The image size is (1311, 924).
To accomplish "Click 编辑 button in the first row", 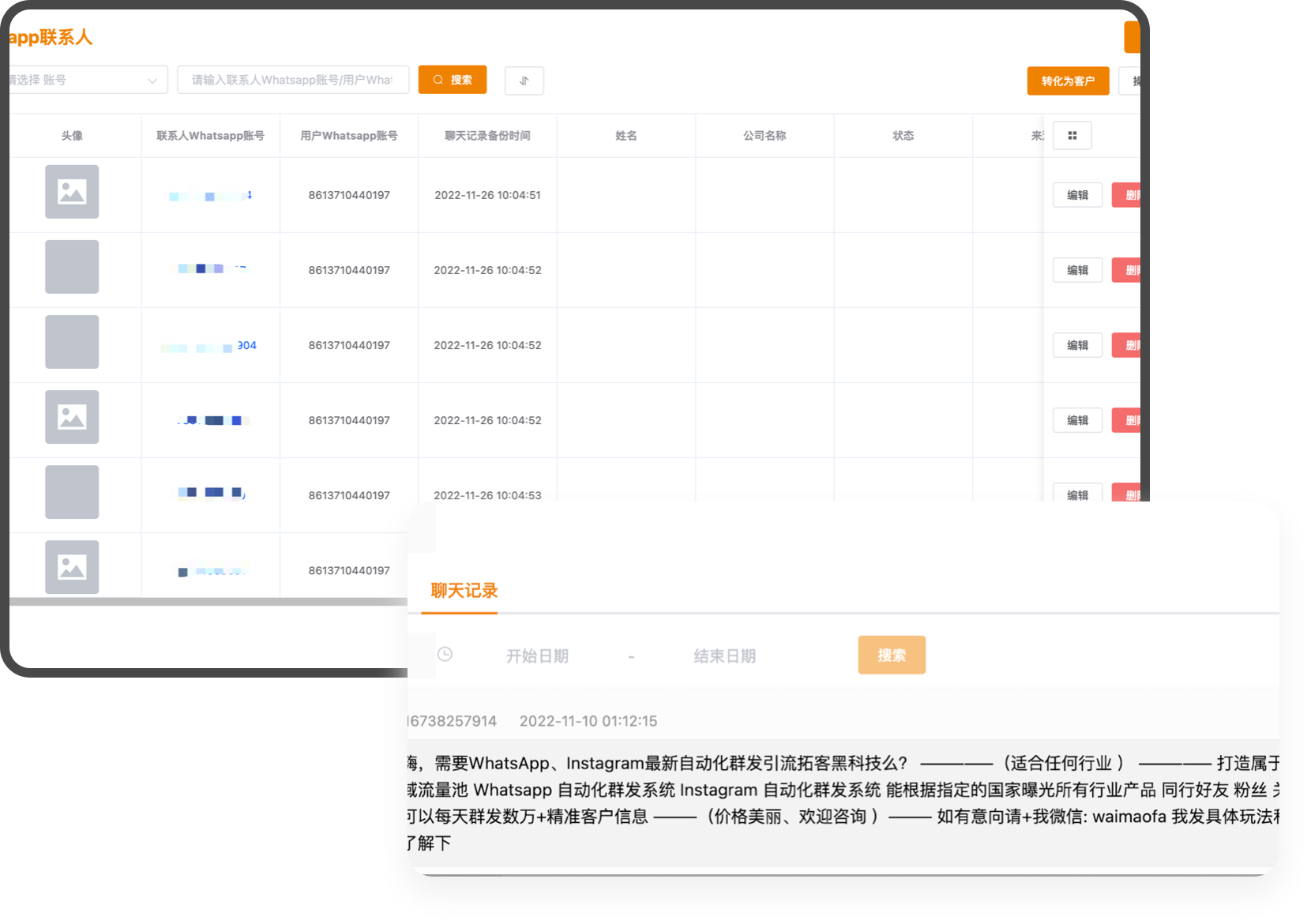I will (1077, 195).
